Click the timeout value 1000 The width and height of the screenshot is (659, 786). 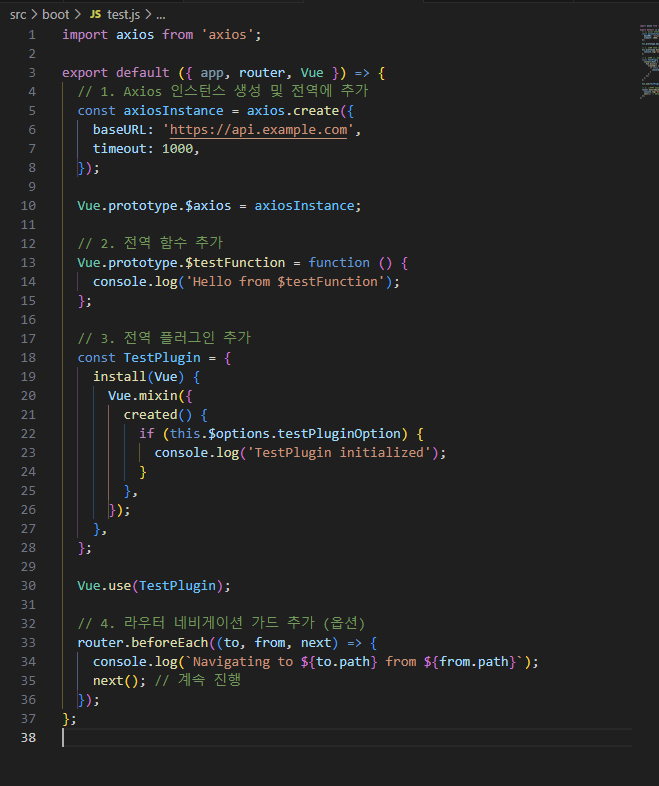177,149
